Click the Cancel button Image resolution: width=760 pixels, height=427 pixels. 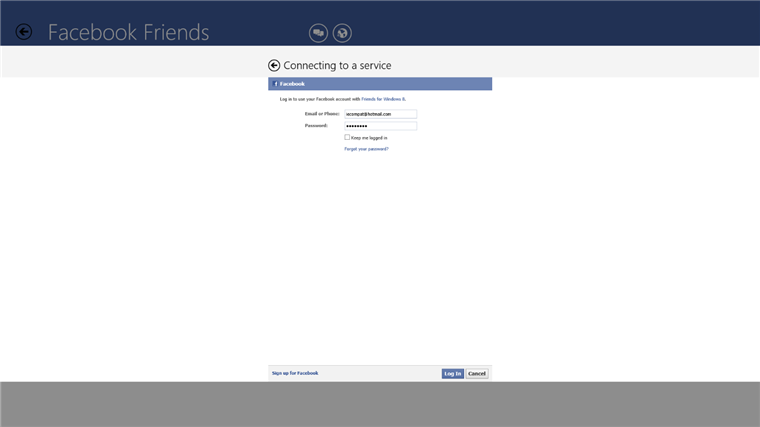pos(477,374)
